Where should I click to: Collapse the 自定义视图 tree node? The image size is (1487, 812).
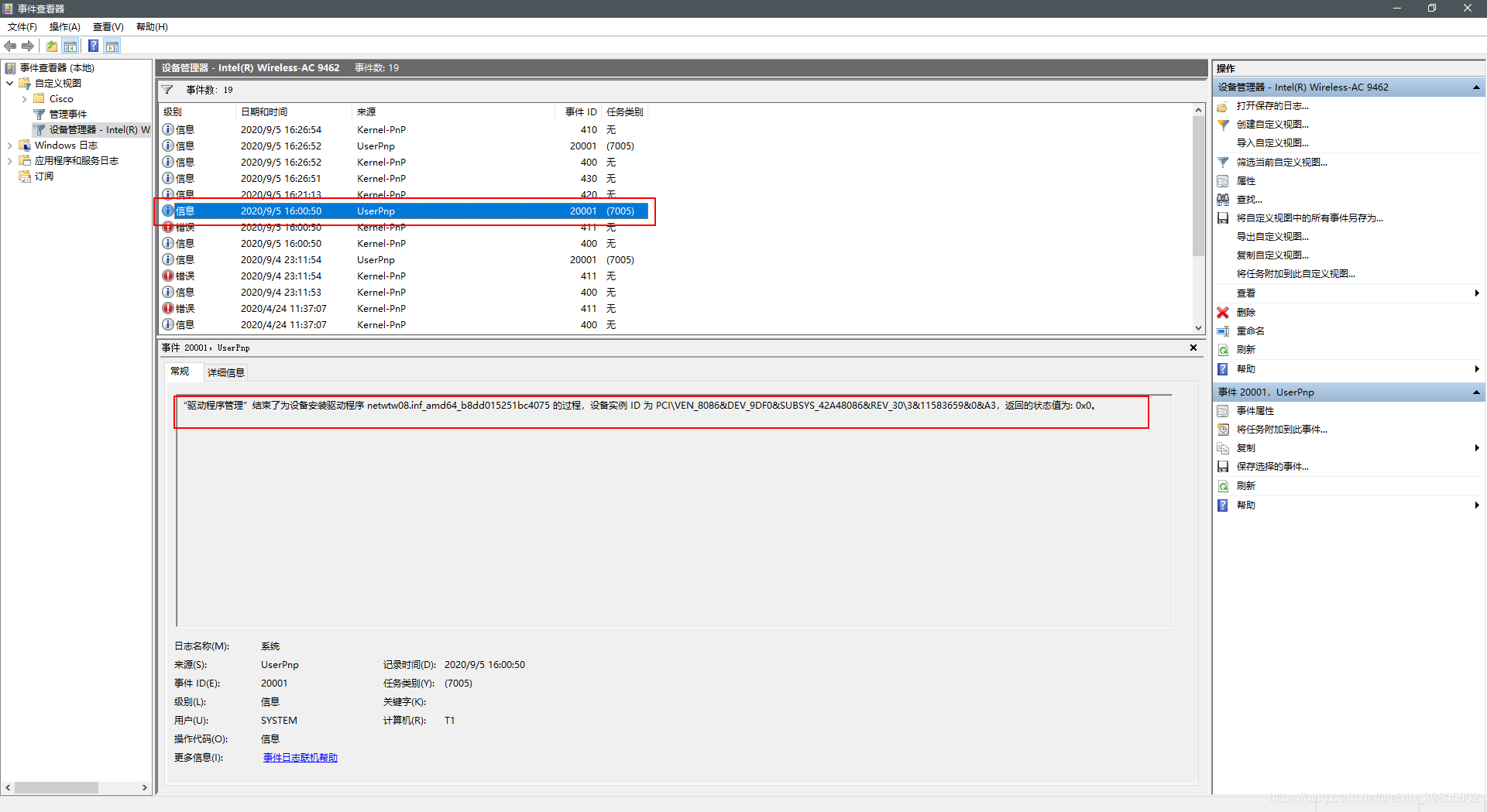click(x=9, y=84)
